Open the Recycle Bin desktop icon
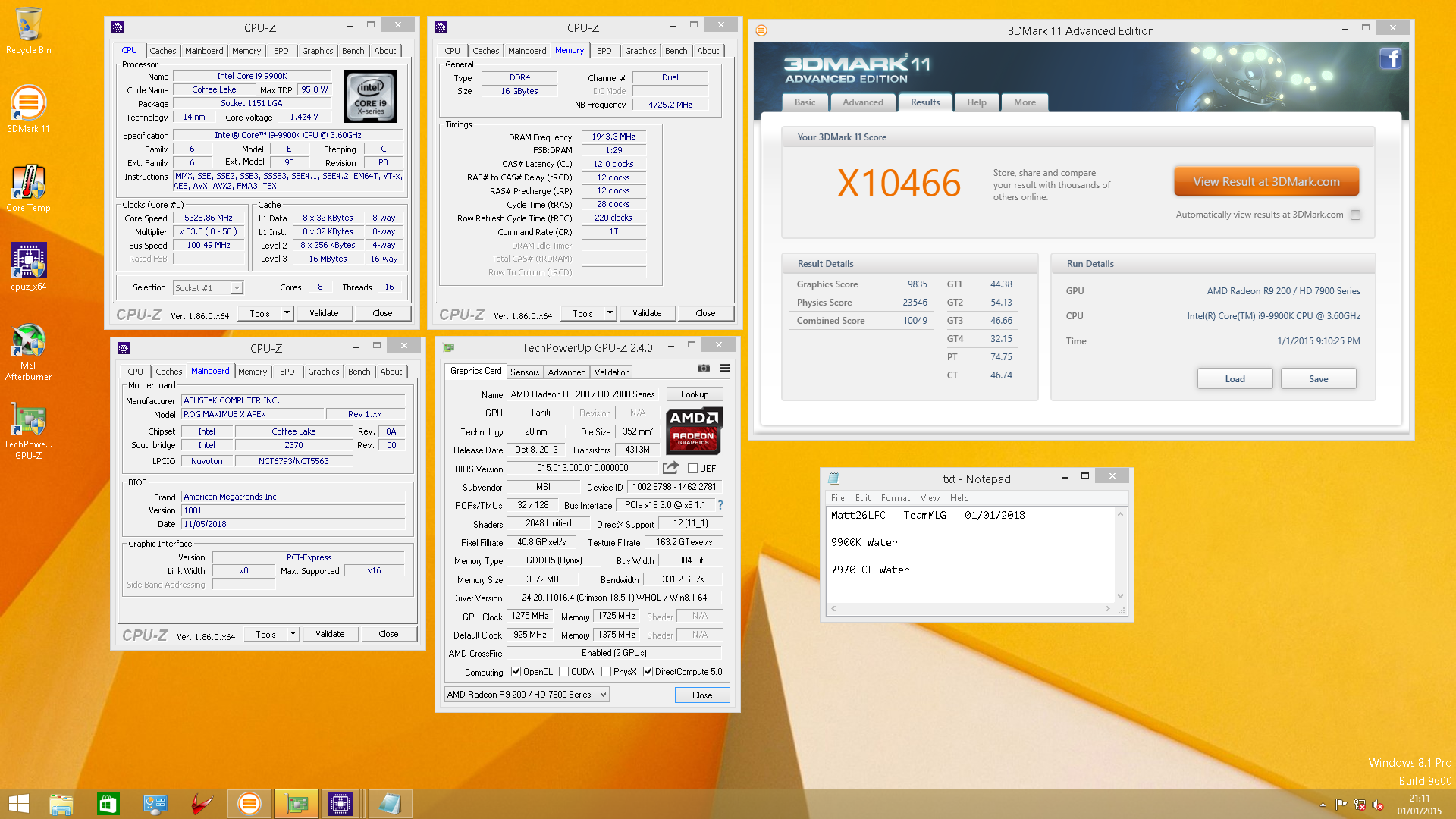The height and width of the screenshot is (819, 1456). (28, 30)
